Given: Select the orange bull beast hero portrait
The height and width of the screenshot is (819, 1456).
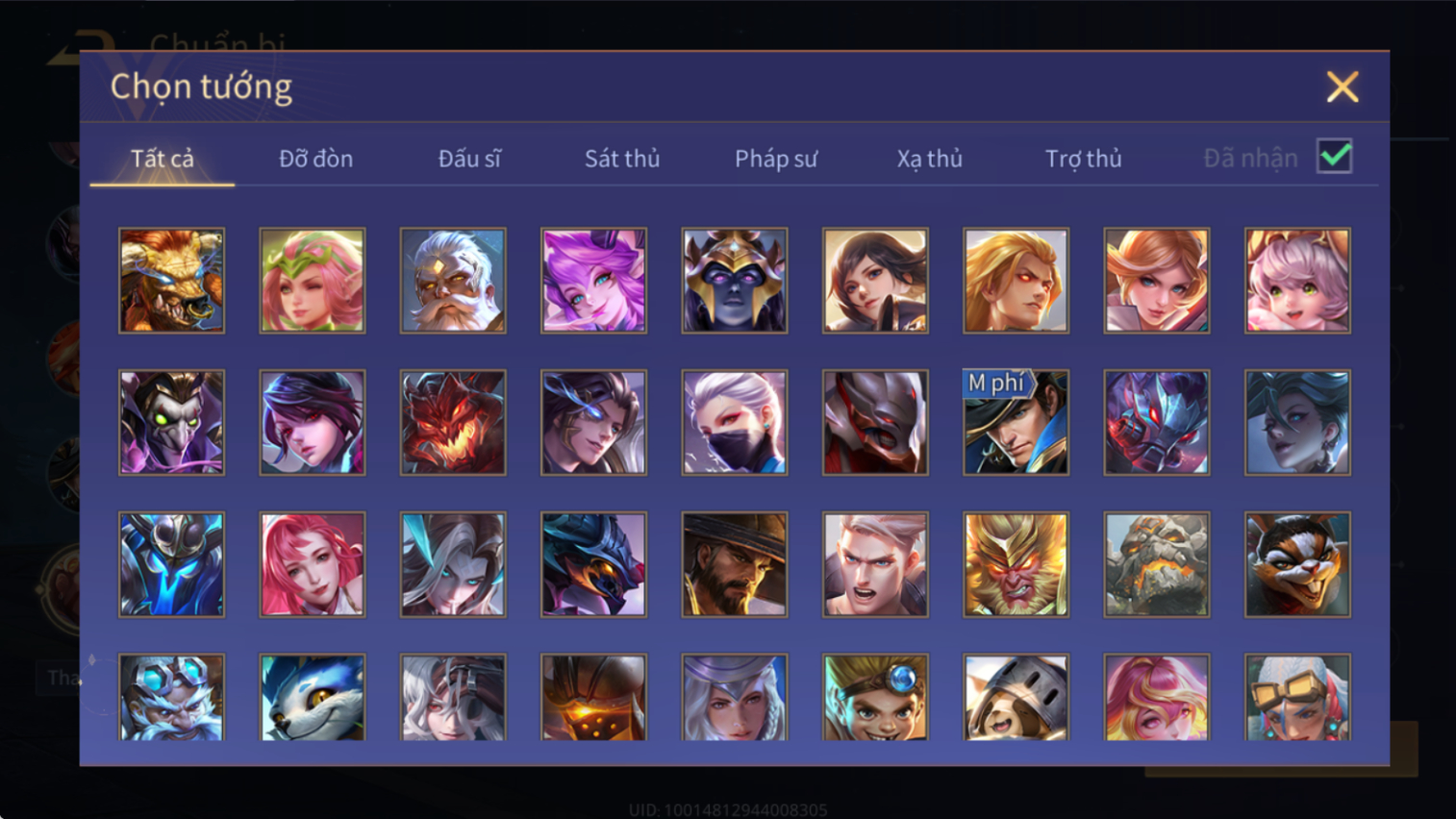Looking at the screenshot, I should point(171,281).
